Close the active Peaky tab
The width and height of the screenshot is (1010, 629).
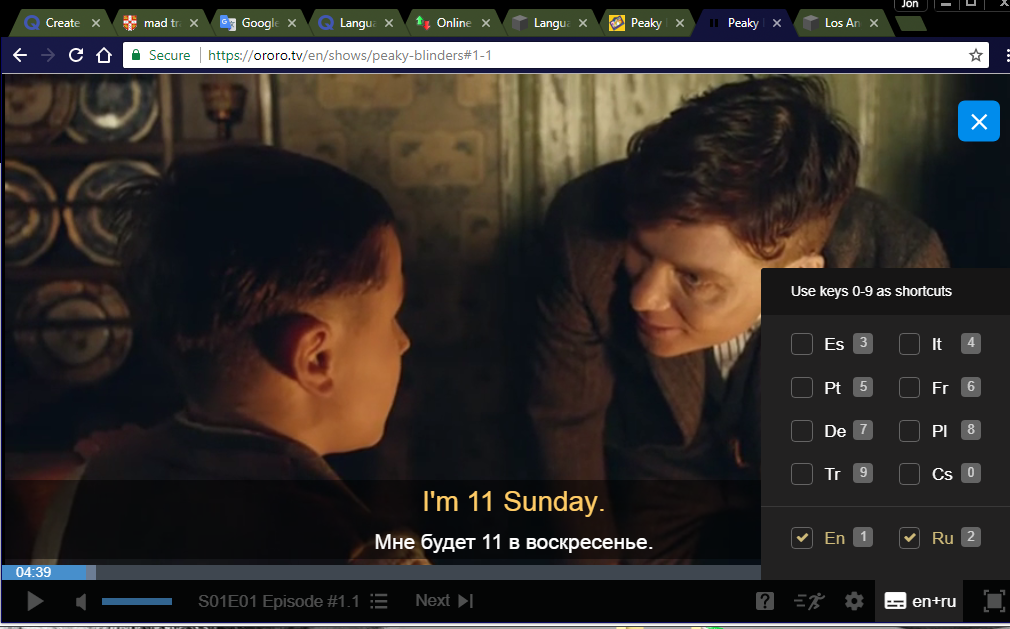777,23
